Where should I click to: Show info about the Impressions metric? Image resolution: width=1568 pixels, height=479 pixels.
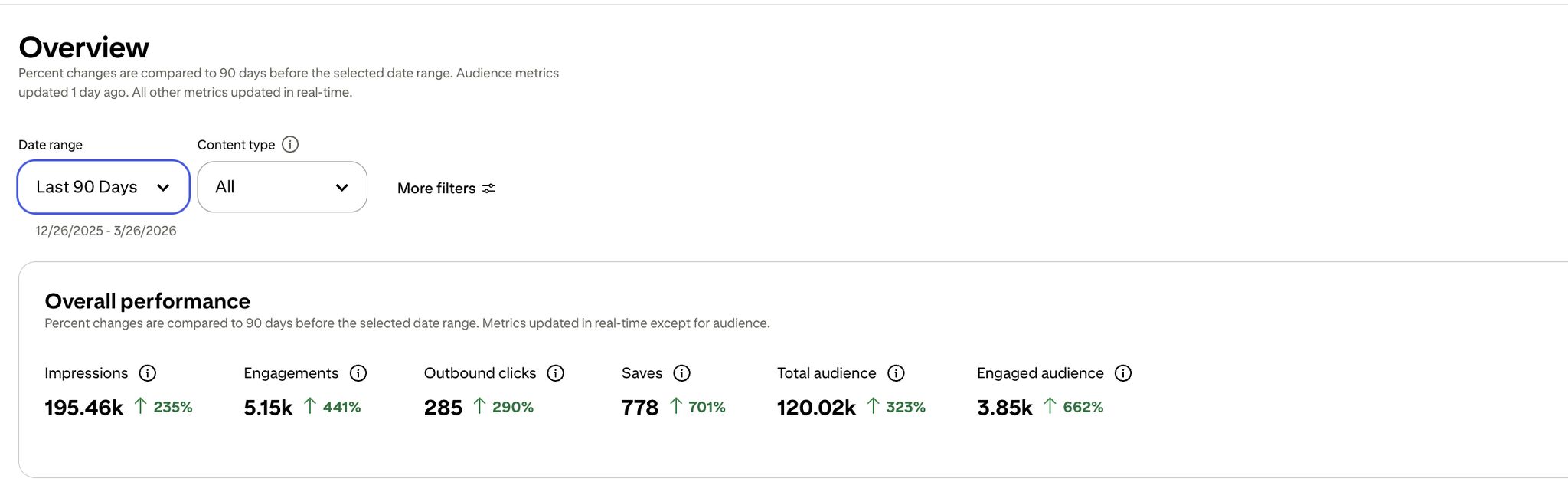(x=148, y=373)
